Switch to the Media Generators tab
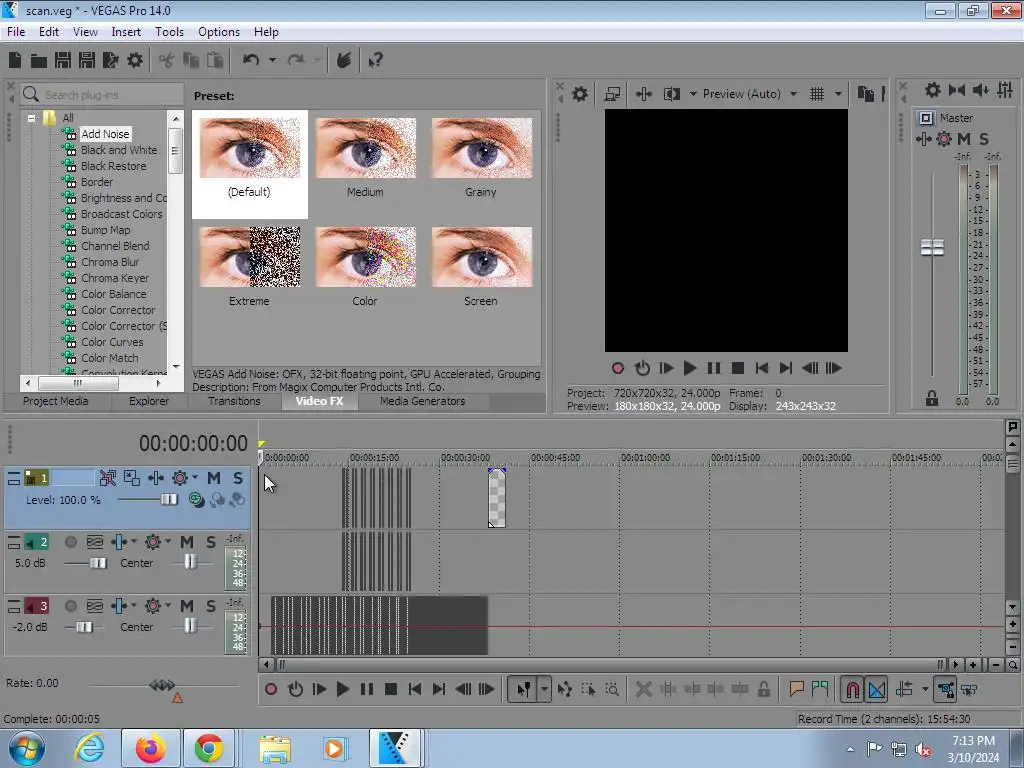 pos(423,401)
